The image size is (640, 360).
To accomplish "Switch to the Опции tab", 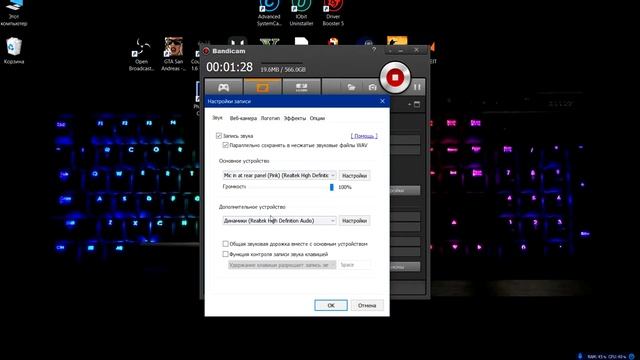I will coord(317,118).
